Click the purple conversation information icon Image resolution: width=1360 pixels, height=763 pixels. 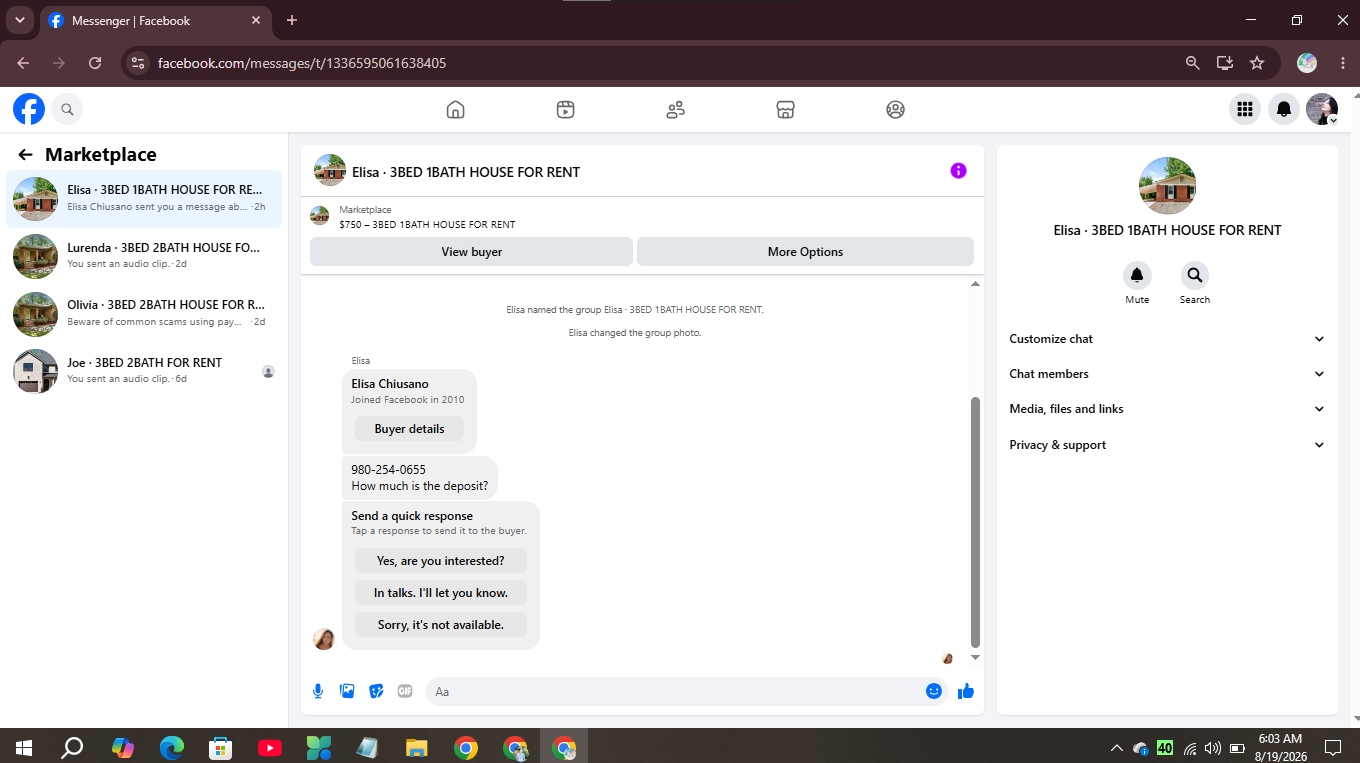tap(958, 171)
